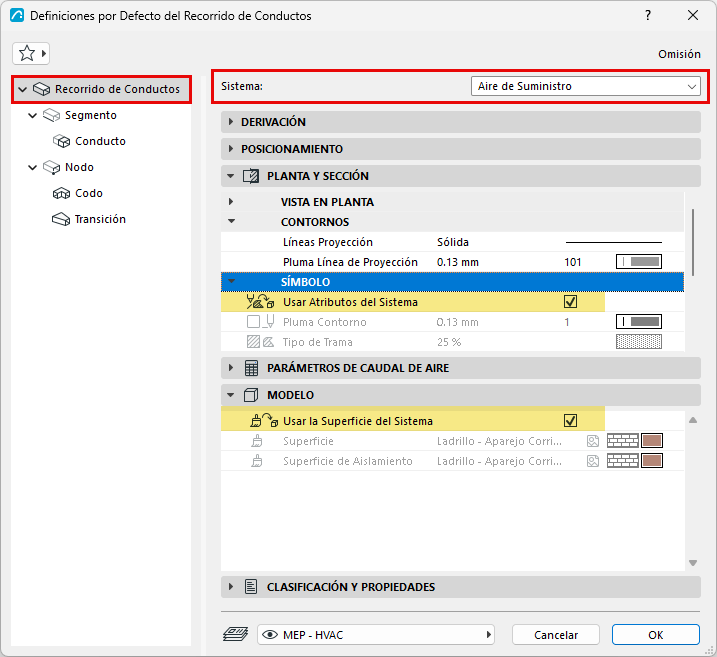Click the layer stack icon beside MEP - HVAC
The height and width of the screenshot is (657, 717).
(x=235, y=635)
